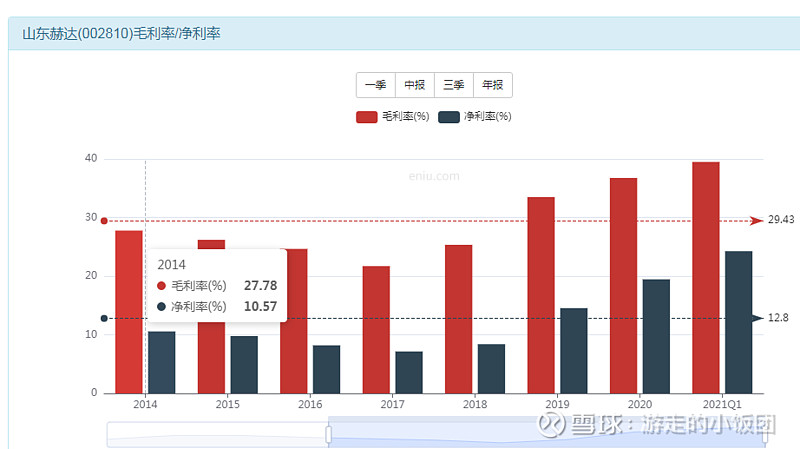
Task: Toggle the 毛利率(%) legend series
Action: click(392, 117)
